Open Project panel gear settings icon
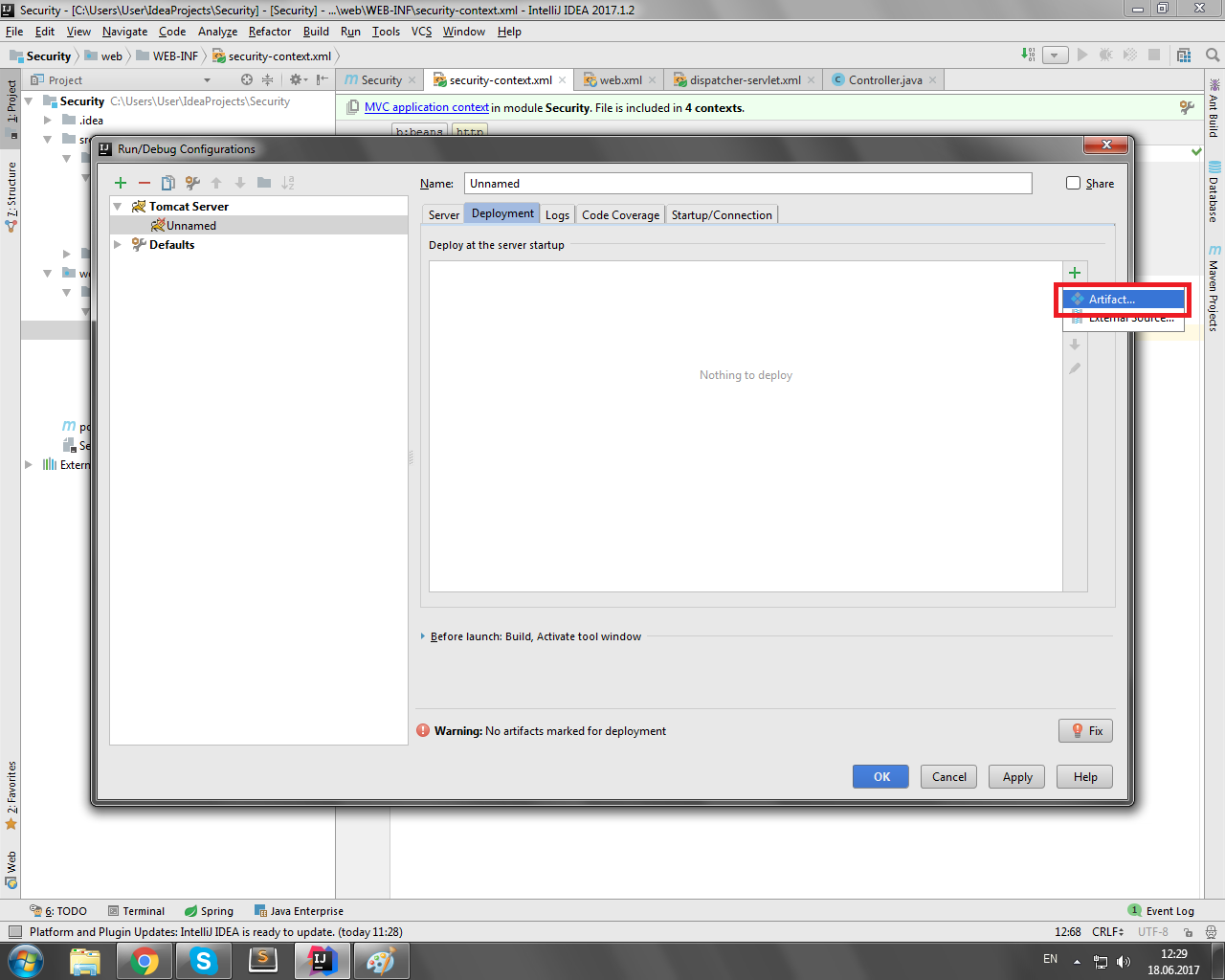1225x980 pixels. tap(297, 80)
